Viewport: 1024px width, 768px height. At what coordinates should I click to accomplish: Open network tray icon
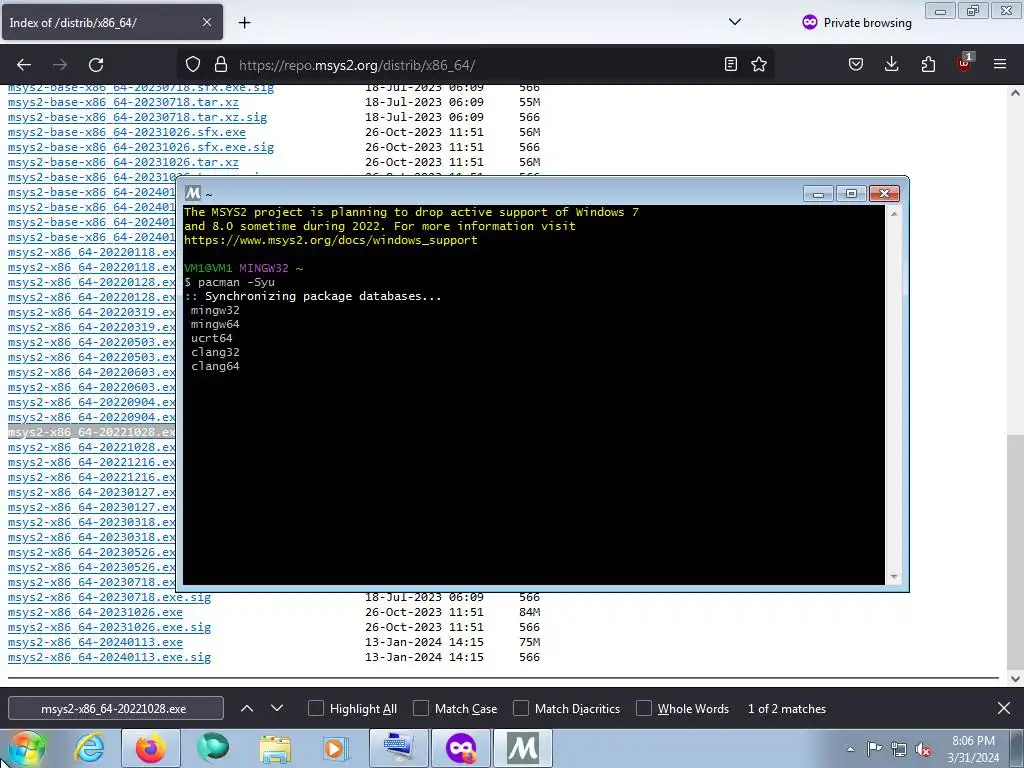tap(899, 749)
